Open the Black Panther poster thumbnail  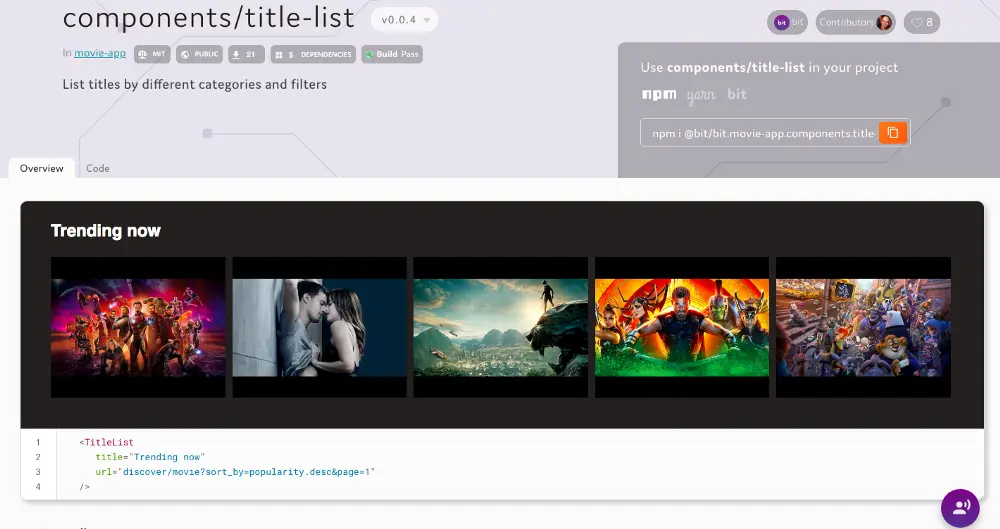(x=501, y=327)
